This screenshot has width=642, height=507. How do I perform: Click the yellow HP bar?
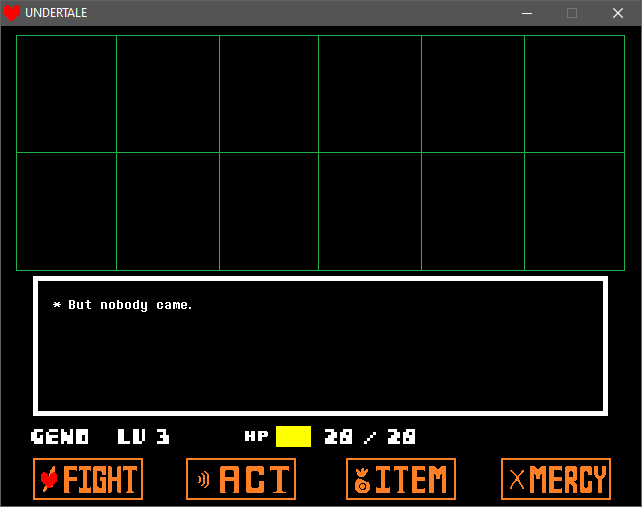tap(294, 437)
